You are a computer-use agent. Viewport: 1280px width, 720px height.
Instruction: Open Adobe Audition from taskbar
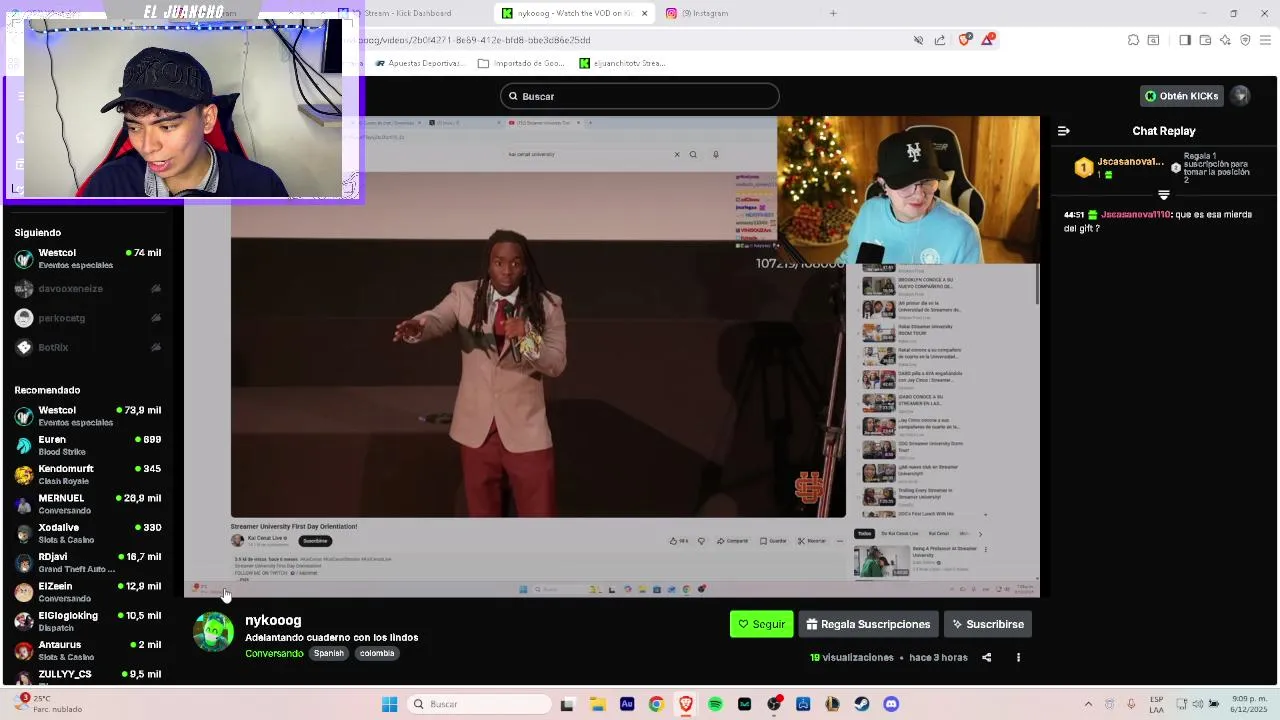pos(627,704)
